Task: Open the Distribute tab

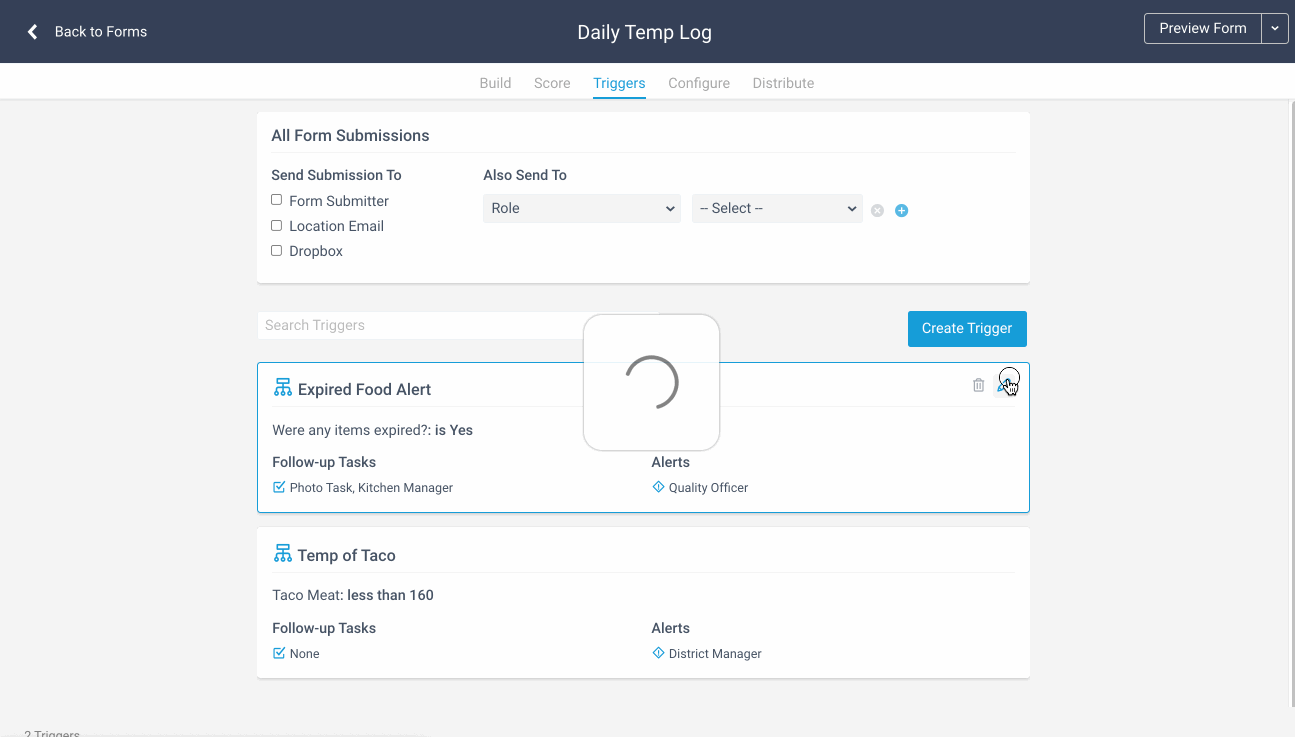Action: pyautogui.click(x=783, y=83)
